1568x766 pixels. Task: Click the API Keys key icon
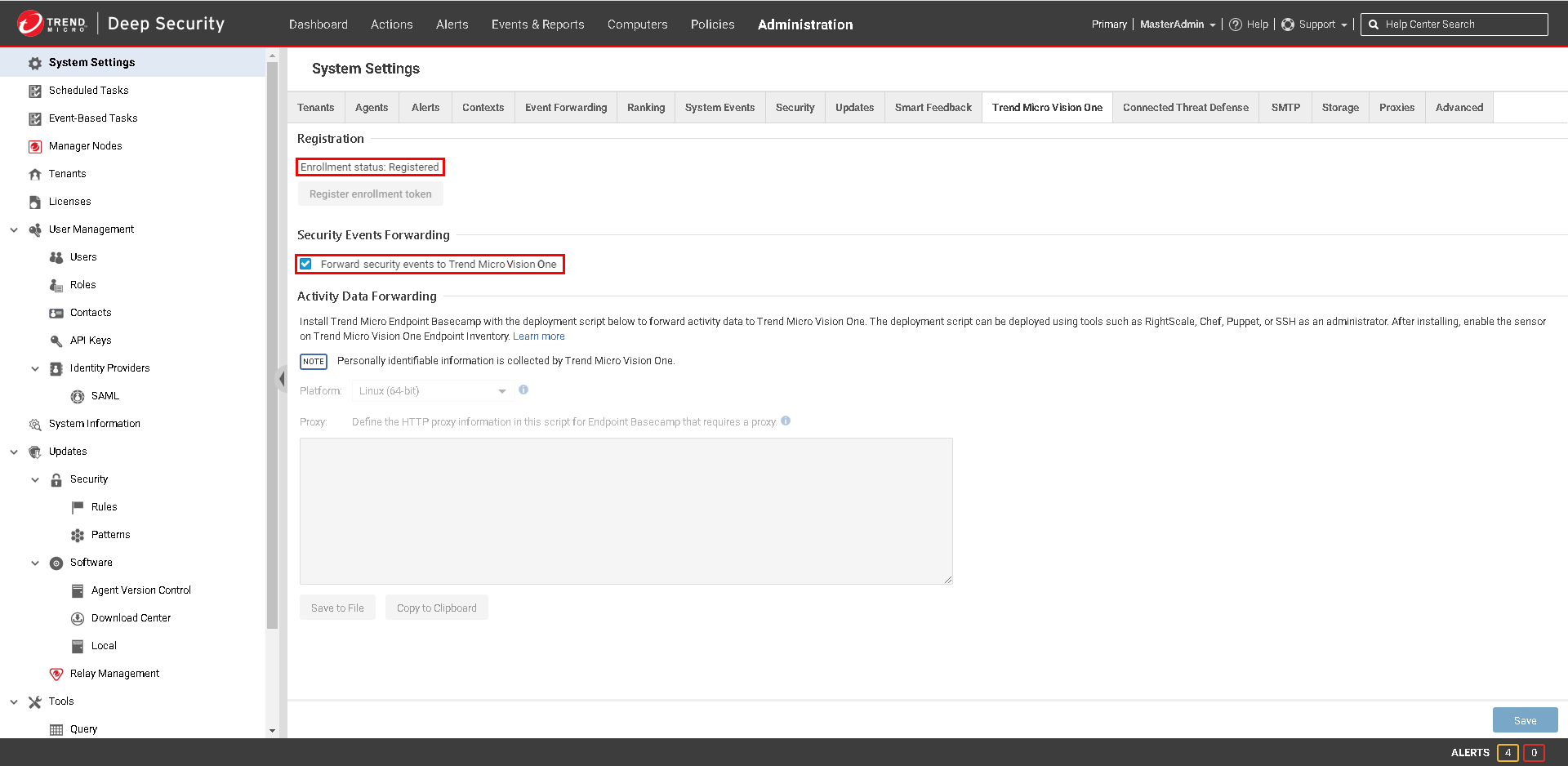point(56,341)
